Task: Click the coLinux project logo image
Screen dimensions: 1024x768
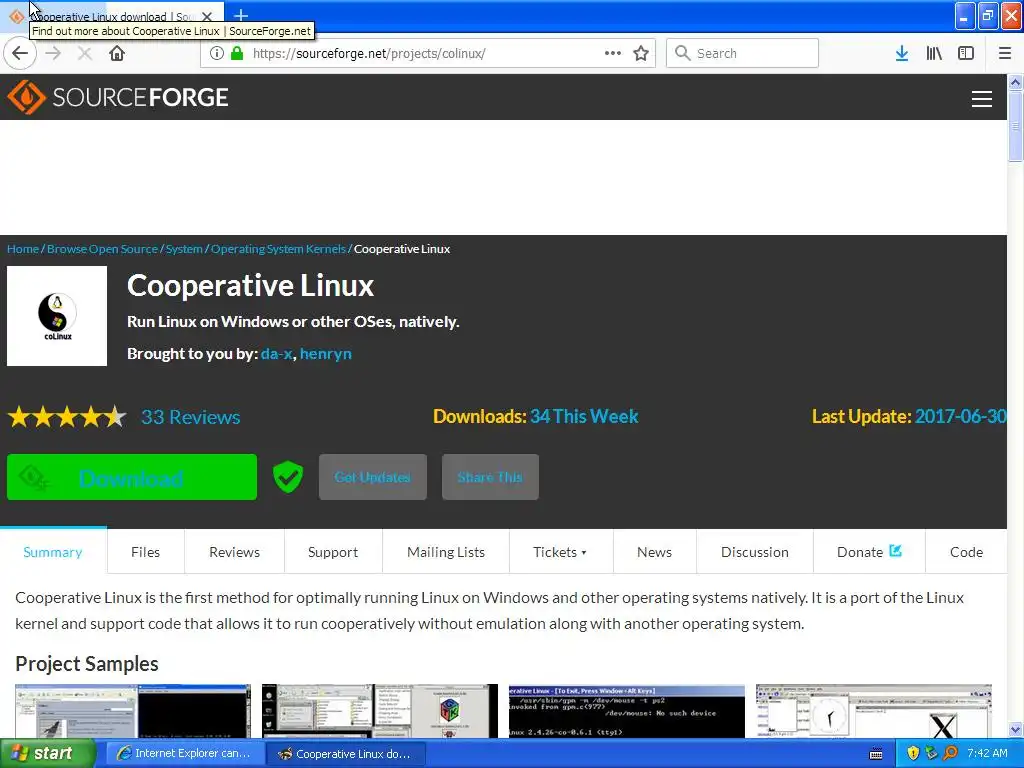Action: click(x=57, y=316)
